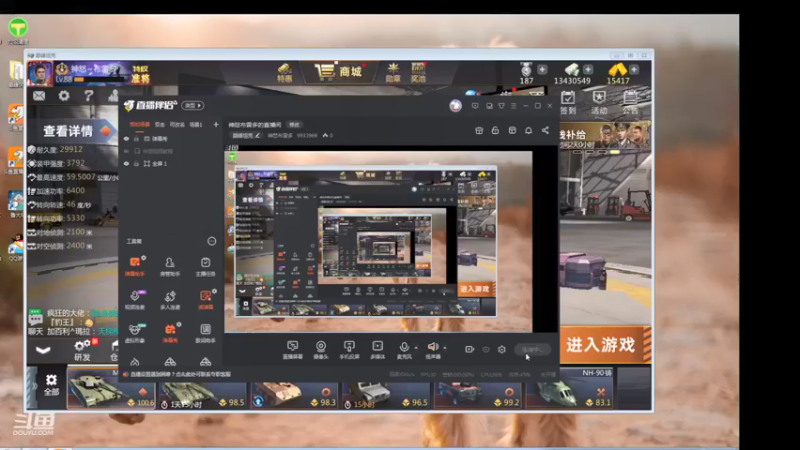Toggle the mode pill beside 直播伴侣 logo
Viewport: 800px width, 450px height.
(x=193, y=106)
